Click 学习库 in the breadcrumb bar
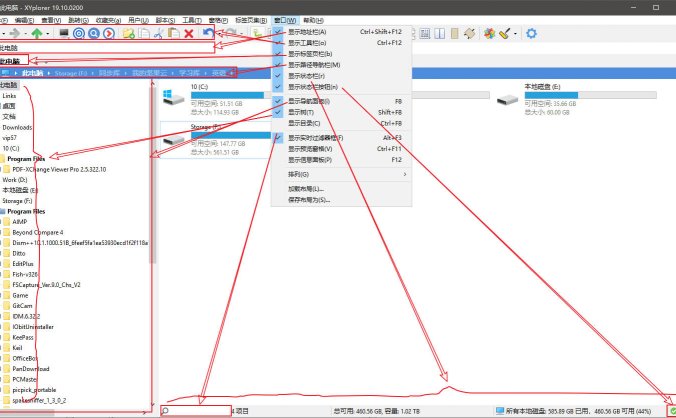Viewport: 676px width, 418px height. 190,73
